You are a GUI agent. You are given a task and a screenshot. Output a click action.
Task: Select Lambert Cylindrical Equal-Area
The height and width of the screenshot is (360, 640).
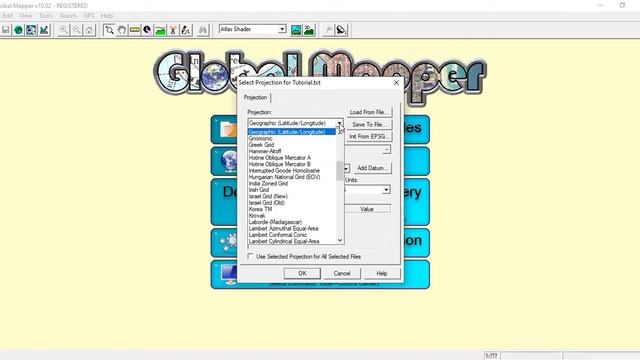(292, 241)
